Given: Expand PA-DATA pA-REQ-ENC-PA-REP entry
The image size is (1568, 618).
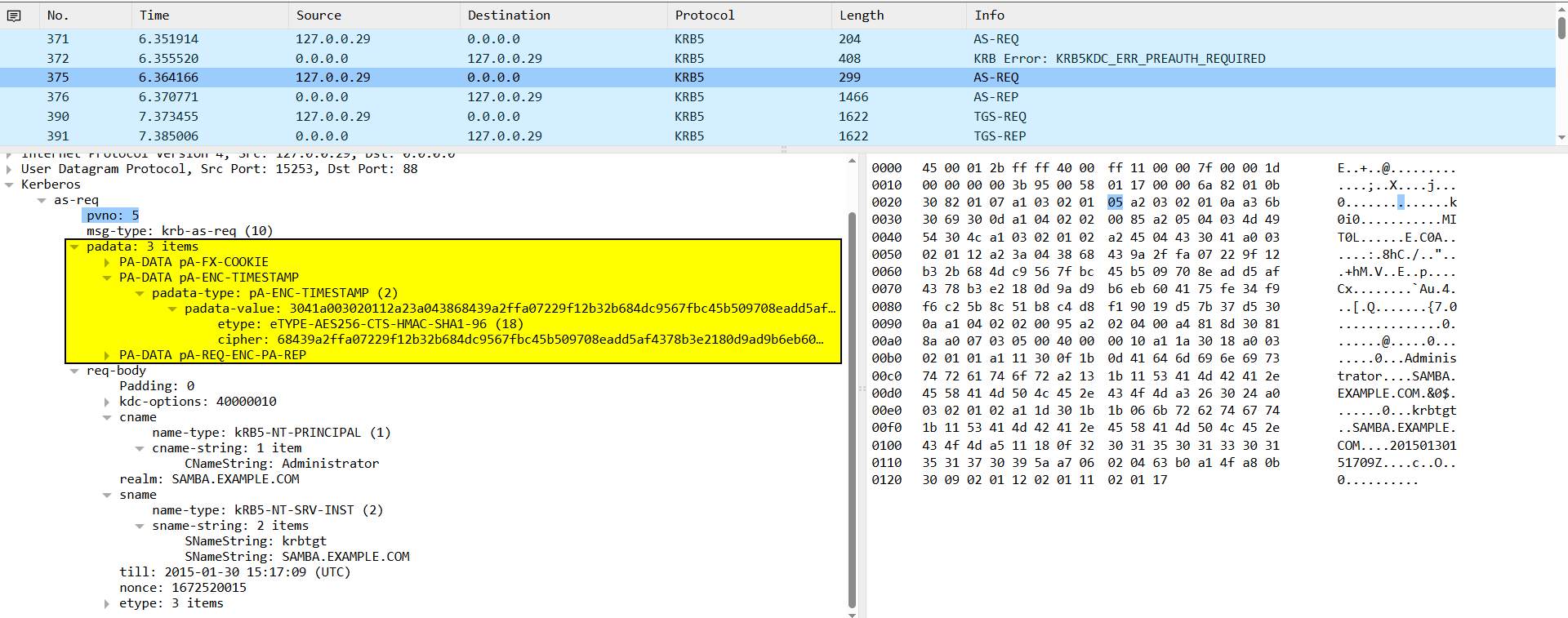Looking at the screenshot, I should click(x=107, y=355).
